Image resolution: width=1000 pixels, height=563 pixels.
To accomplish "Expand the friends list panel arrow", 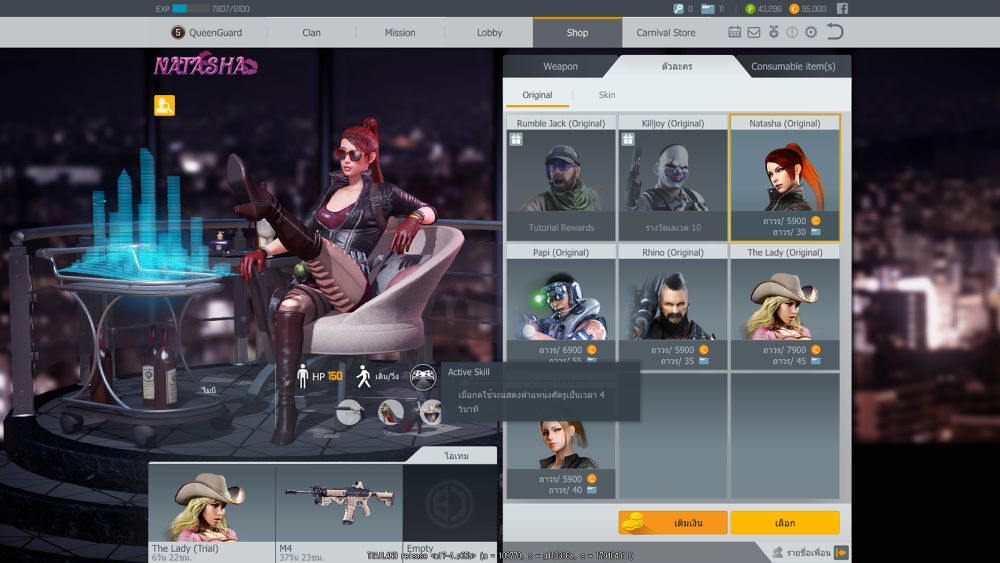I will [x=841, y=552].
